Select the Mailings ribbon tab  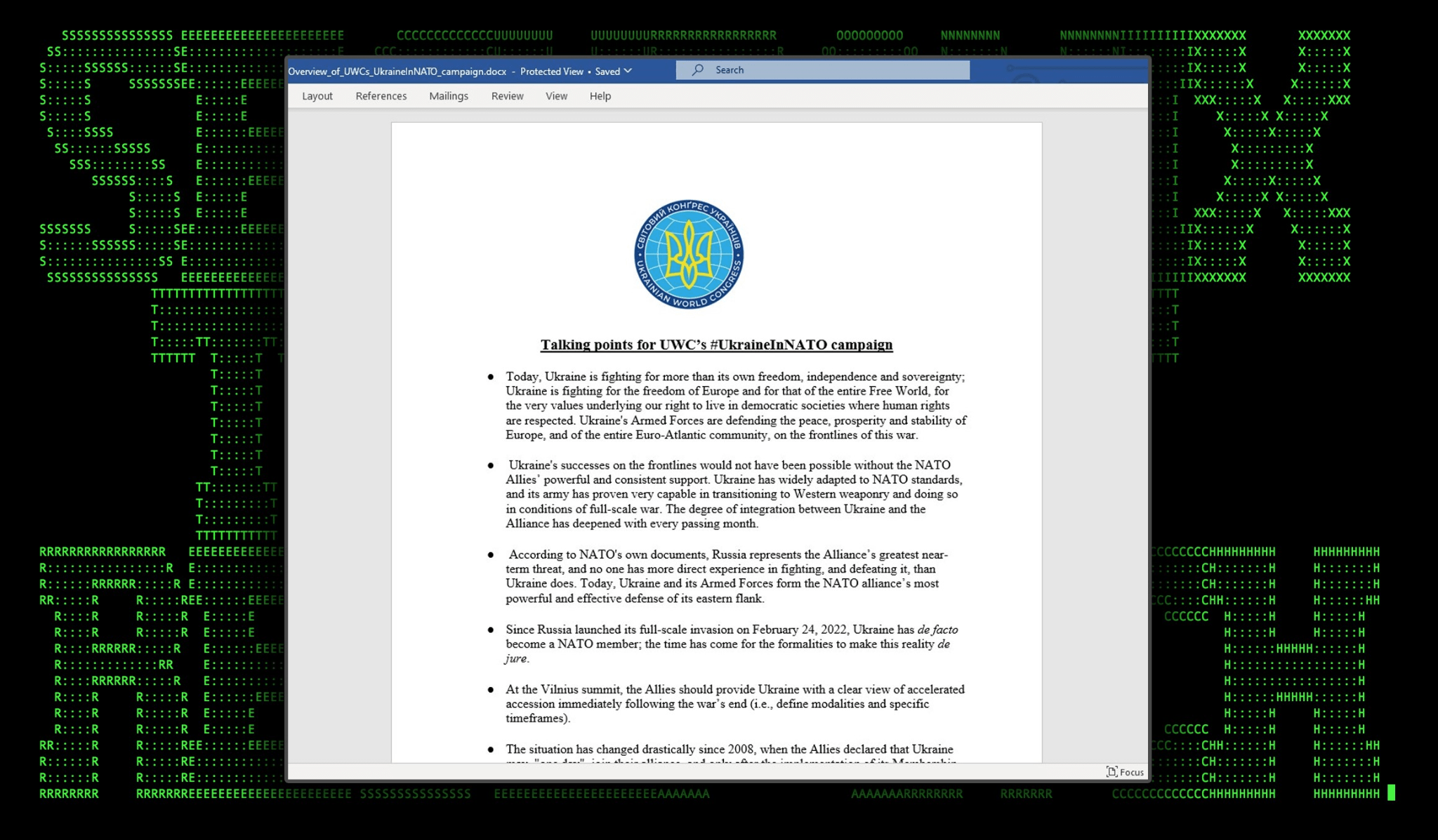(449, 96)
